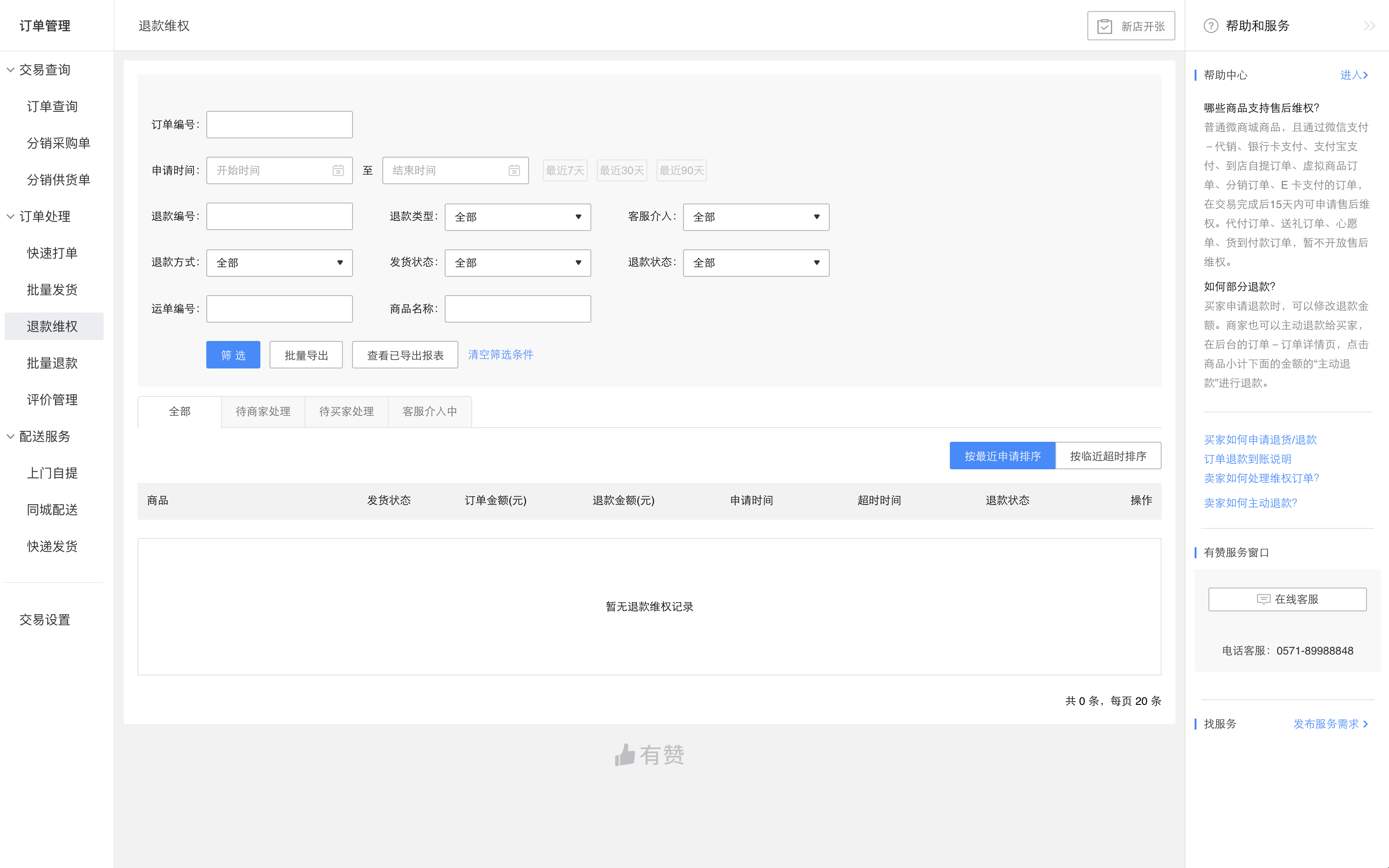This screenshot has width=1389, height=868.
Task: Collapse the 交易查询 sidebar section
Action: 11,70
